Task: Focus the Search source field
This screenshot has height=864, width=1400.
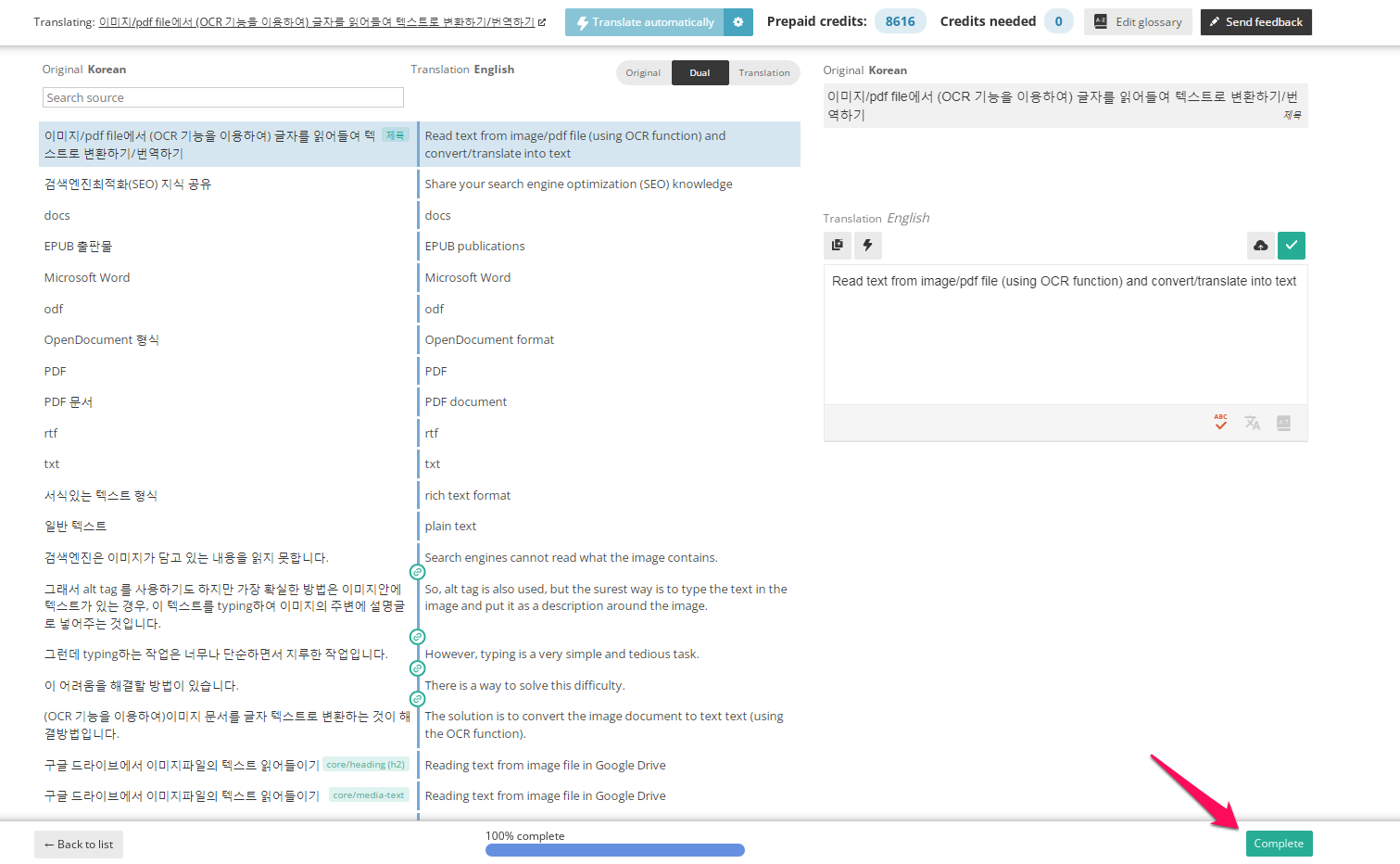Action: (x=223, y=97)
